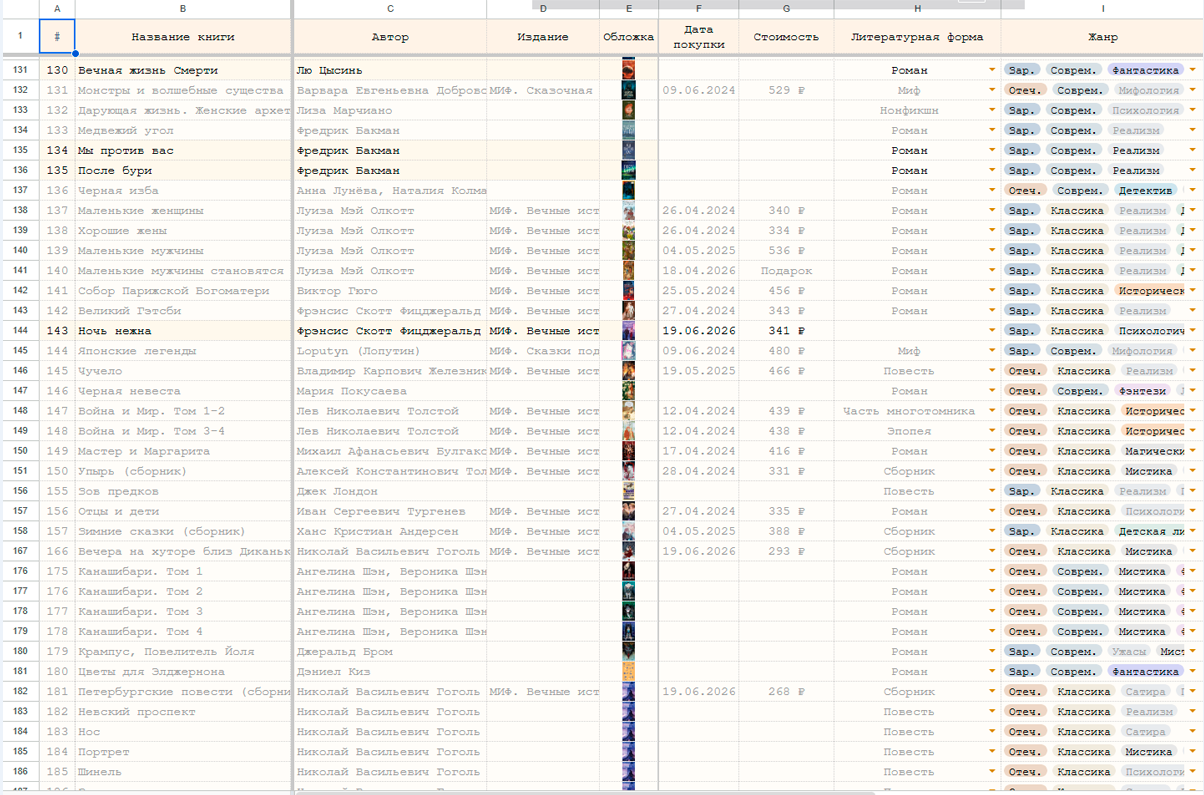1204x795 pixels.
Task: Click the cover thumbnail for Цветы для Элджернона
Action: (629, 671)
